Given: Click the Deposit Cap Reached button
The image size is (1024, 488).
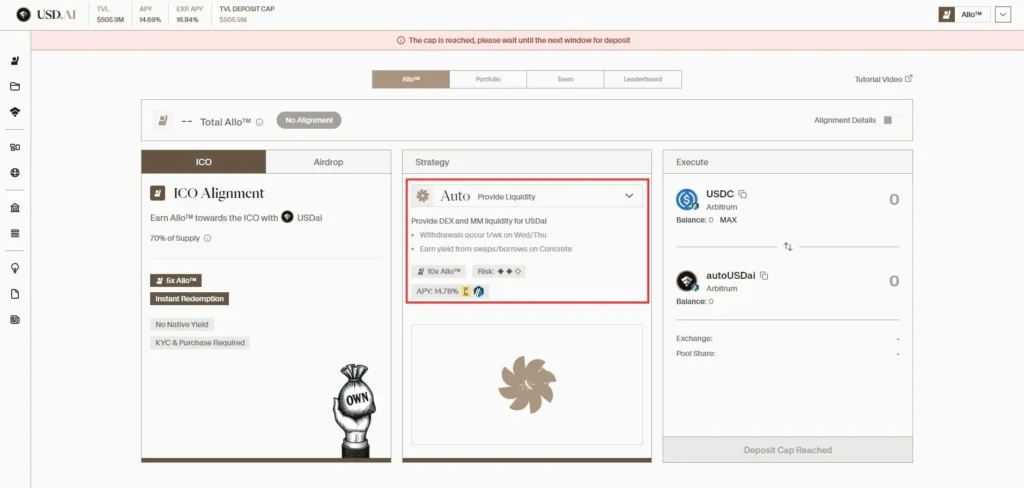Looking at the screenshot, I should [x=787, y=450].
